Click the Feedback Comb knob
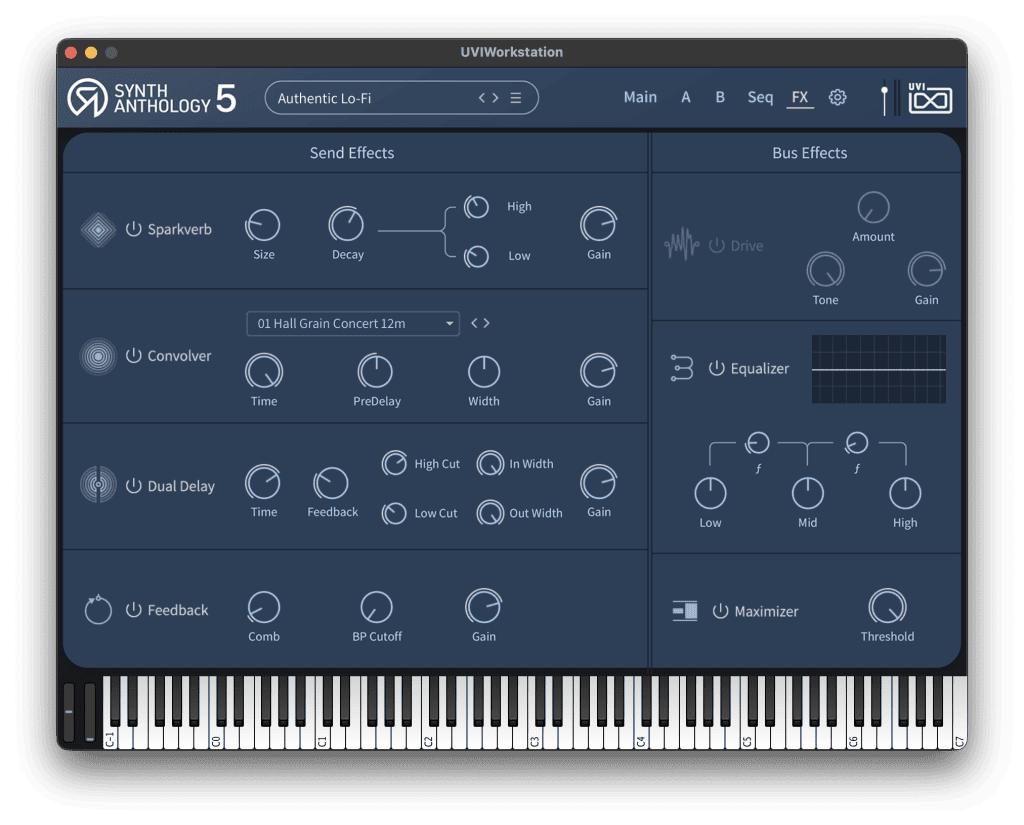Screen dimensions: 1024x825 (264, 607)
